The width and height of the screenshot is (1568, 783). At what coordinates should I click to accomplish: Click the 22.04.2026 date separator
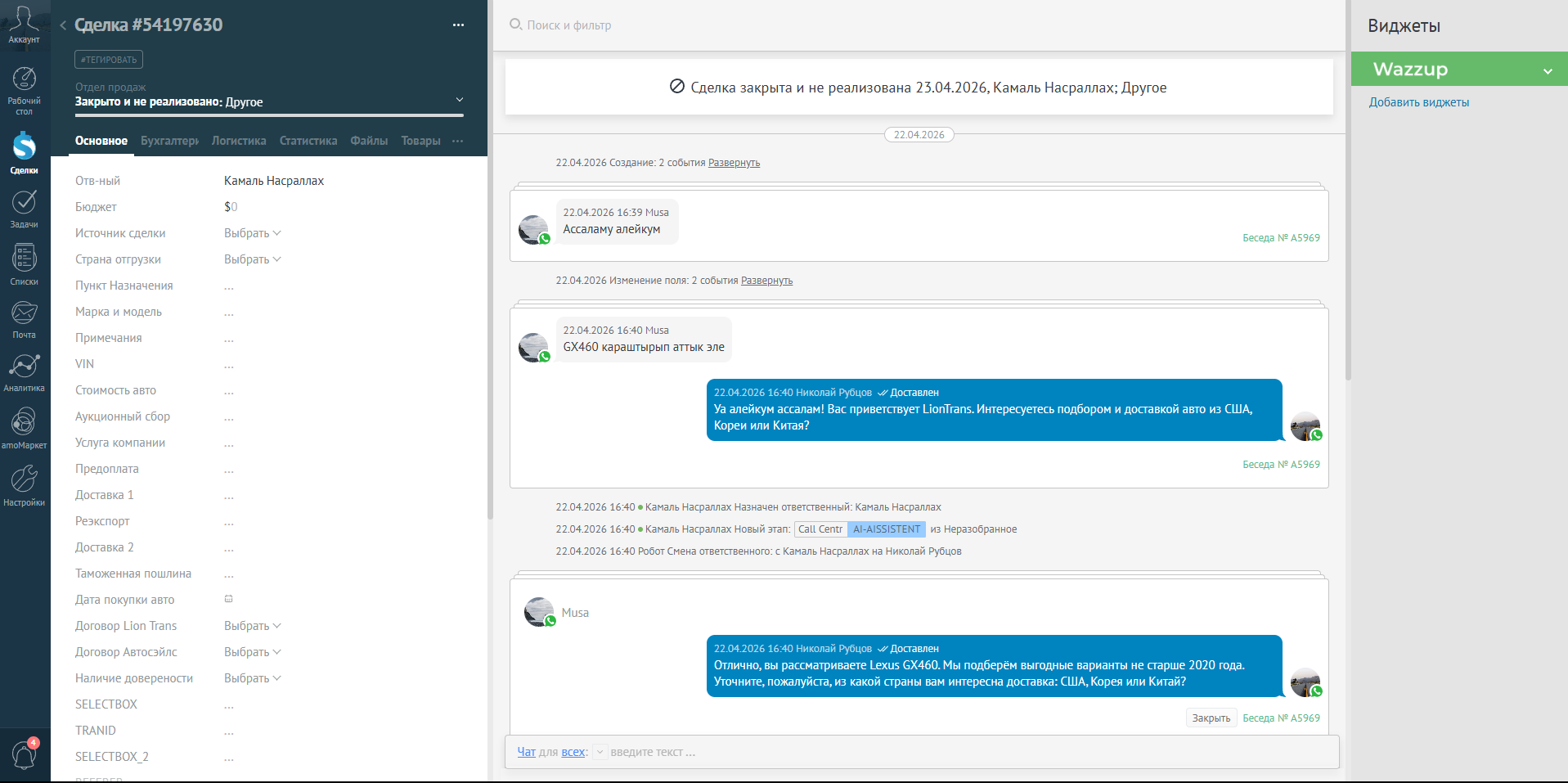click(919, 135)
